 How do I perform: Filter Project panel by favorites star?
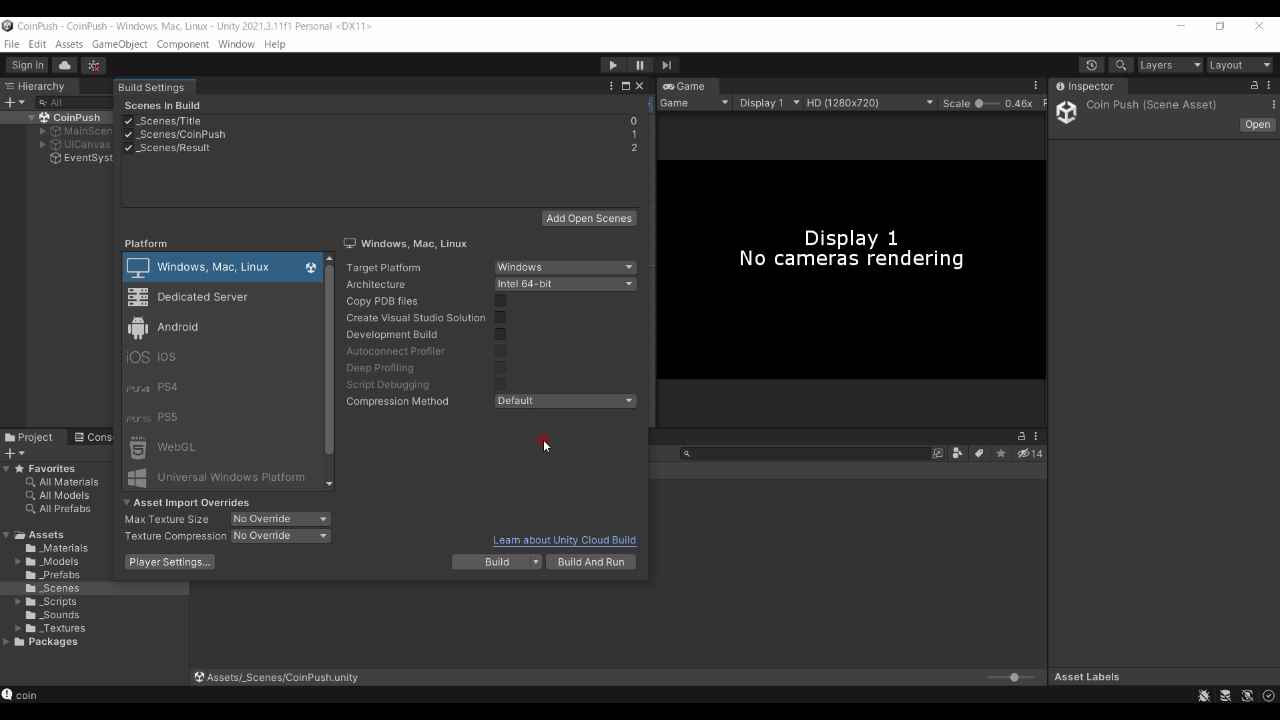1001,454
